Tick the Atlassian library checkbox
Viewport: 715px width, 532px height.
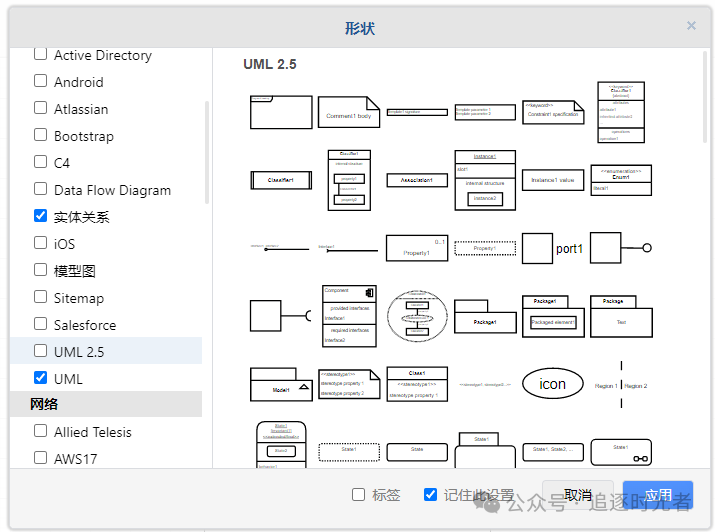coord(41,108)
